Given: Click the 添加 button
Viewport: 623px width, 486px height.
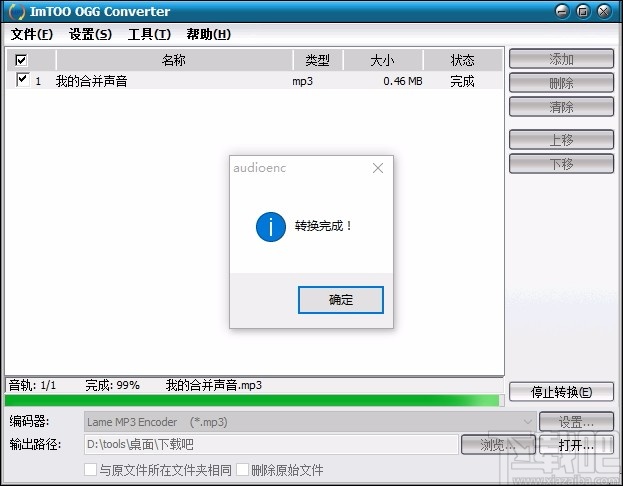Looking at the screenshot, I should pos(561,59).
